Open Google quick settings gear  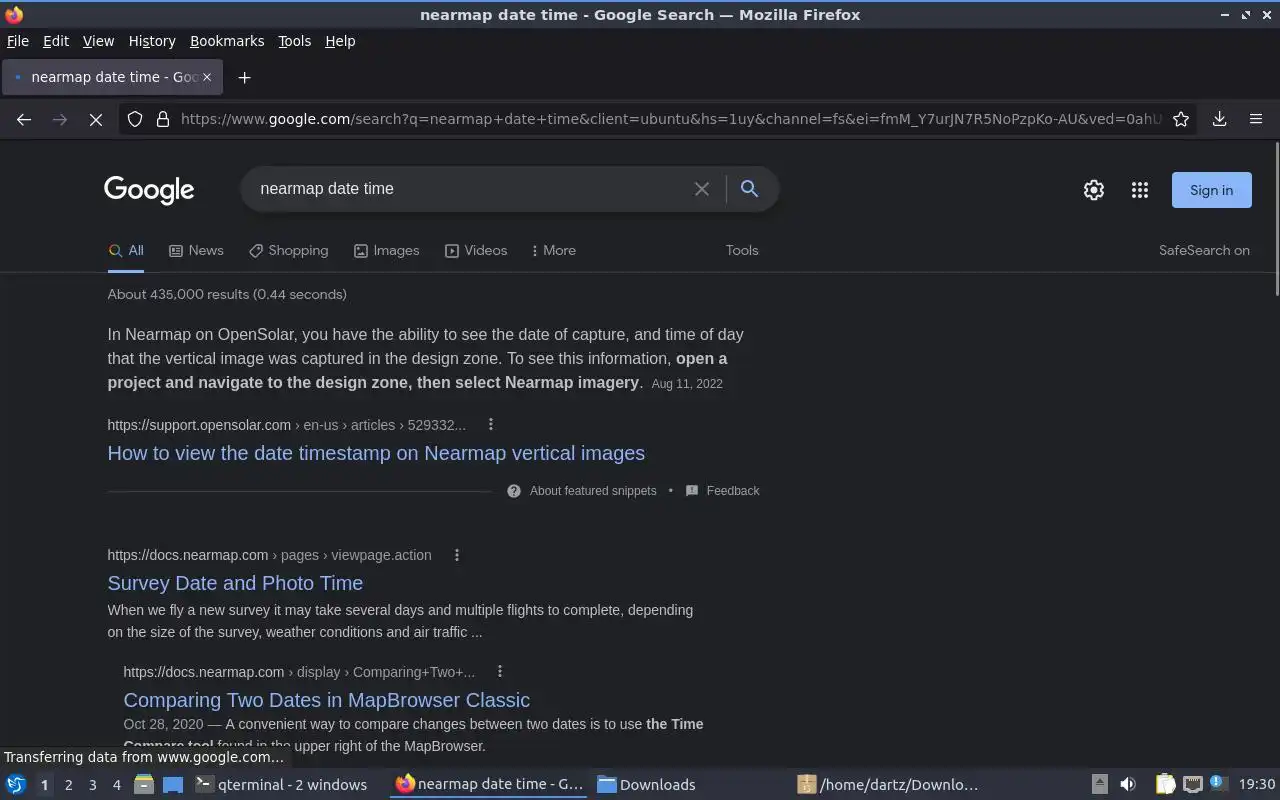tap(1094, 190)
